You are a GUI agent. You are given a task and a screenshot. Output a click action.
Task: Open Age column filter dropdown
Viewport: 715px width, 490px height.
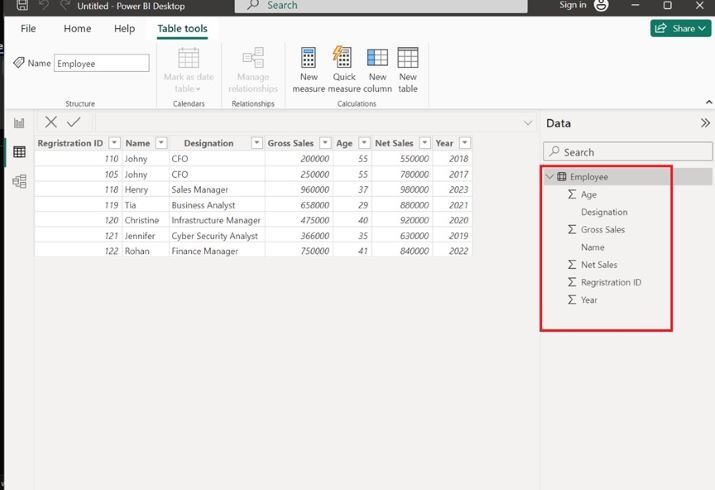[x=364, y=143]
